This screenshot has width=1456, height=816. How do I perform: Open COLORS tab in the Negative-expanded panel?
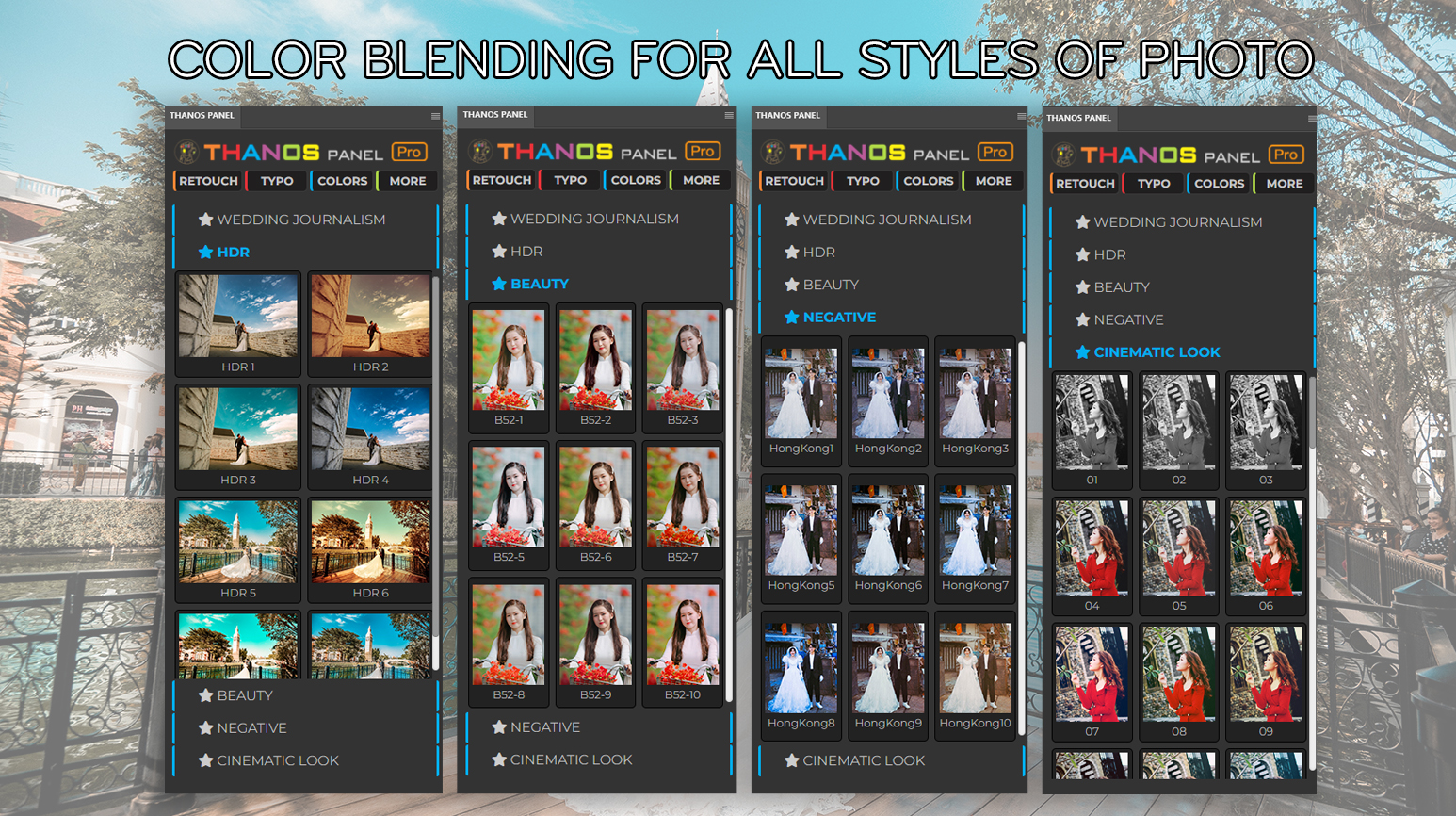(x=929, y=181)
